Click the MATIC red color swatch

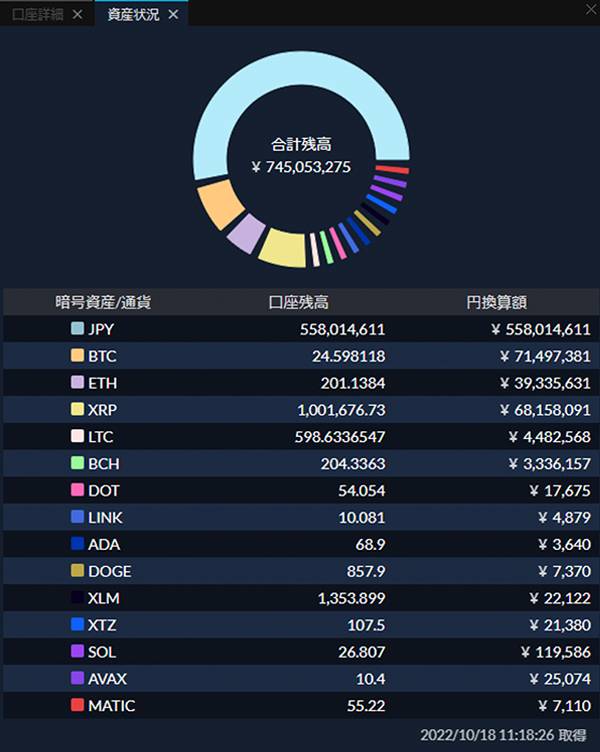(x=77, y=705)
